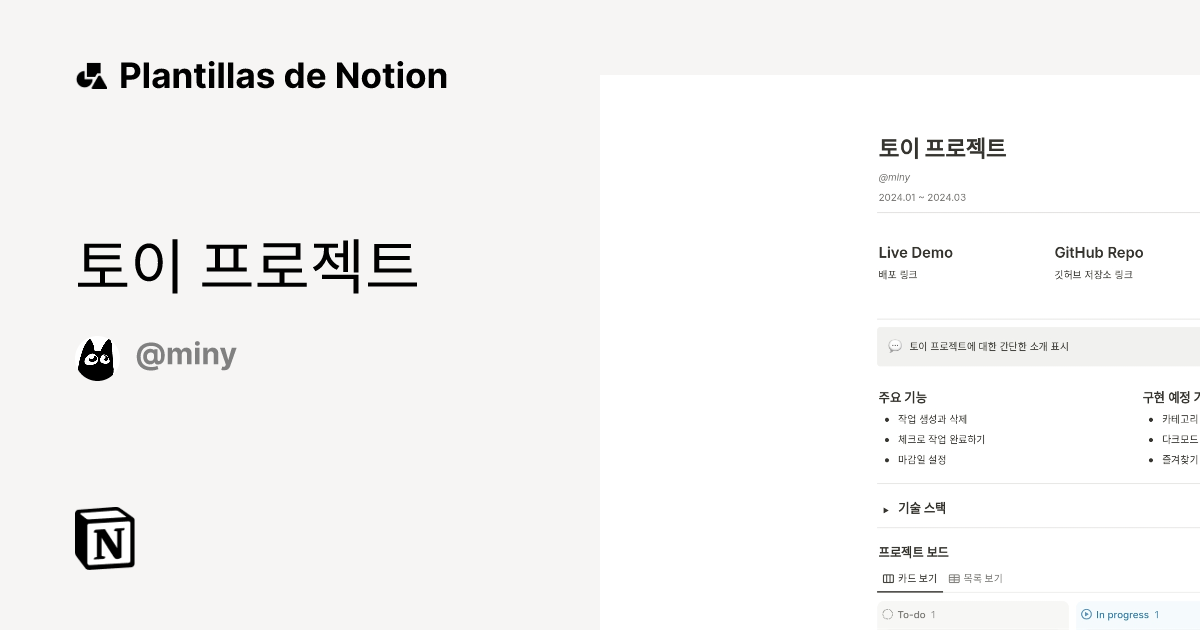Click the board view icon beside 카드 보기
Screen dimensions: 1200x630
[888, 578]
